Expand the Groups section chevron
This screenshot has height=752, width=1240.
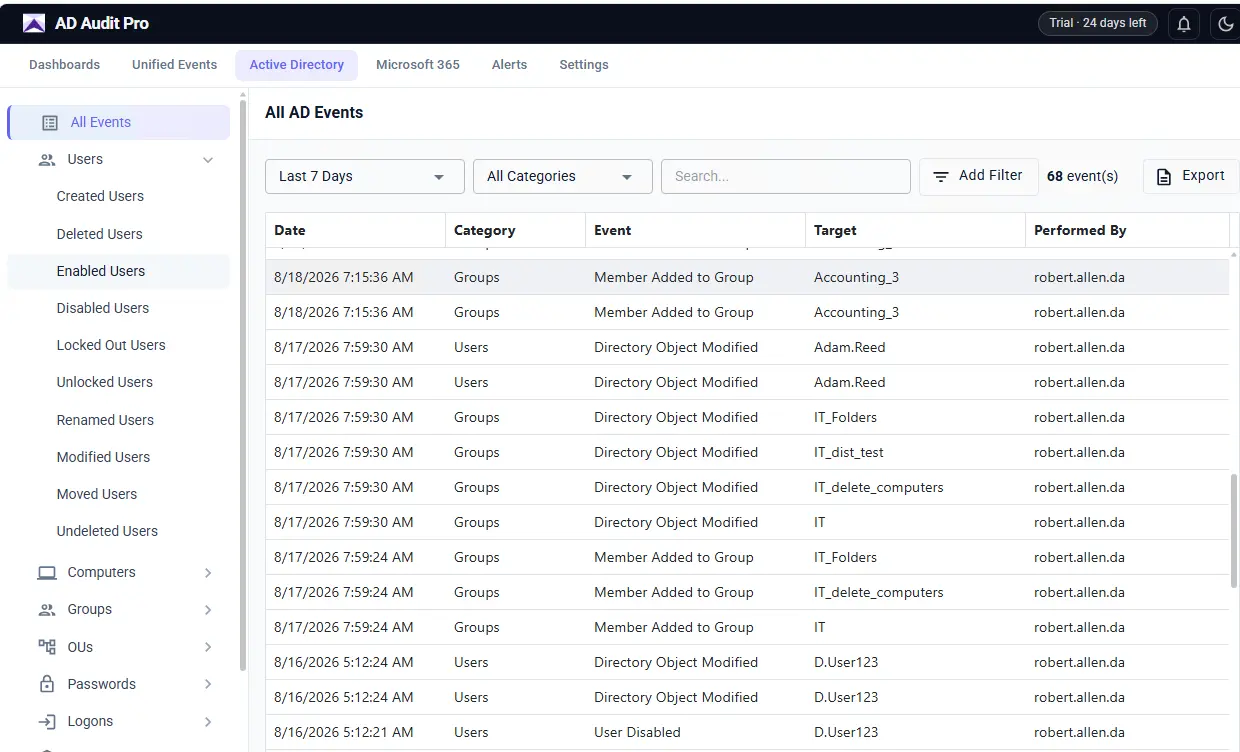pyautogui.click(x=208, y=610)
